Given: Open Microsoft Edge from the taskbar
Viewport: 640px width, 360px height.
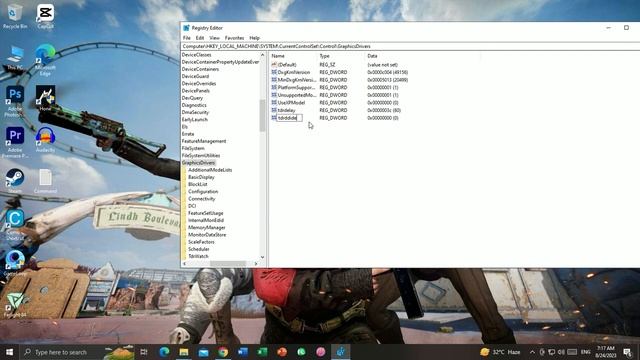Looking at the screenshot, I should [x=164, y=352].
